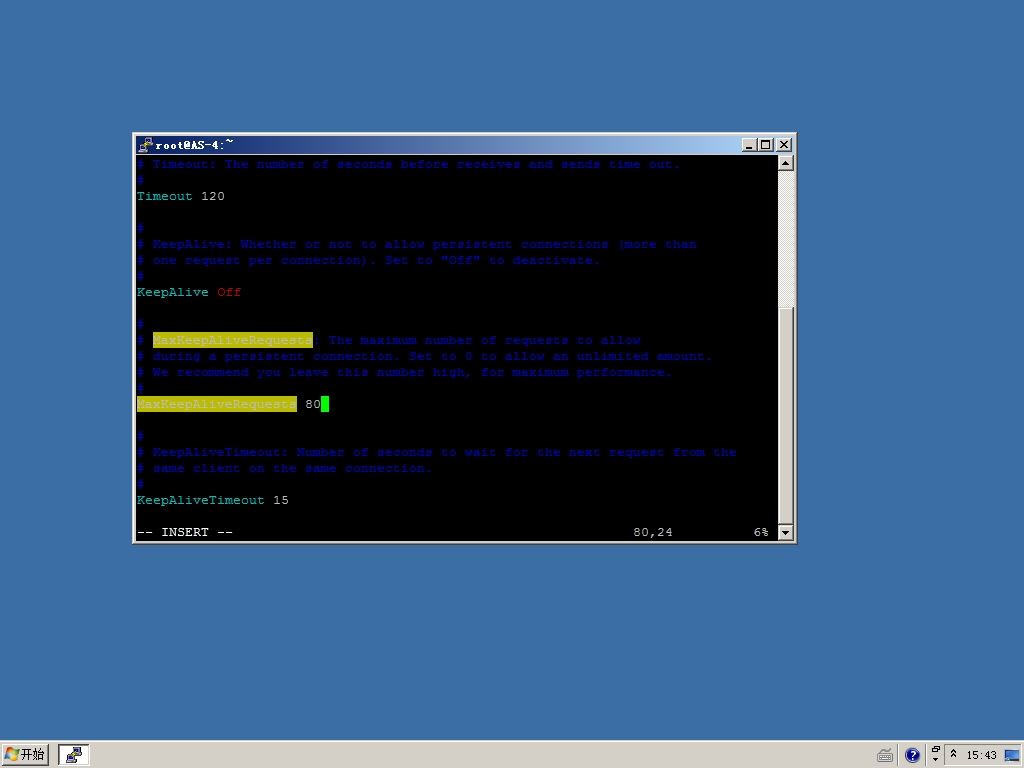Click the value '80' next to cursor

[313, 404]
